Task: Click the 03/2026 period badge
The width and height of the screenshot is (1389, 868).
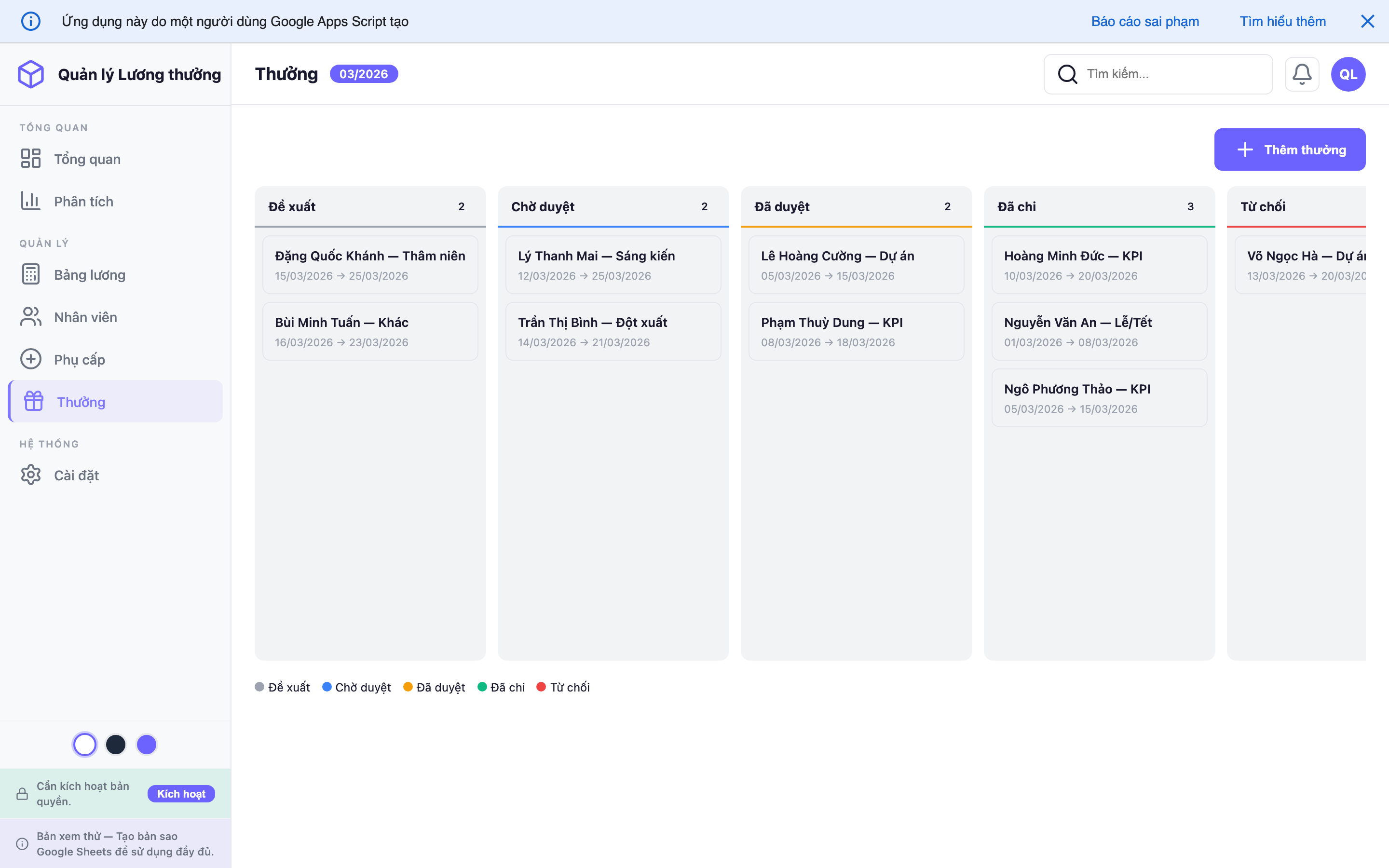Action: (x=363, y=74)
